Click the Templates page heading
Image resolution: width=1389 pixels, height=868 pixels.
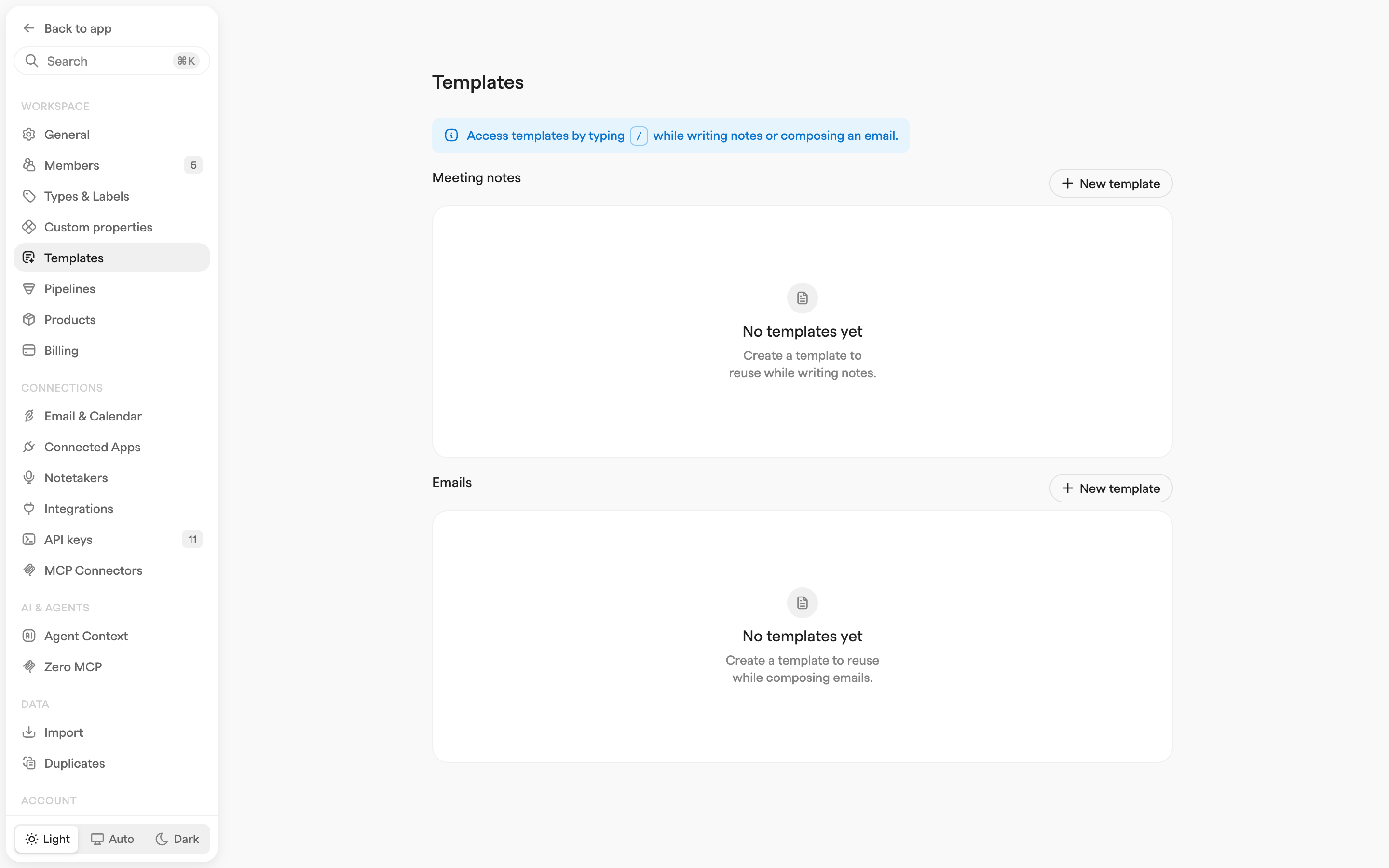477,82
